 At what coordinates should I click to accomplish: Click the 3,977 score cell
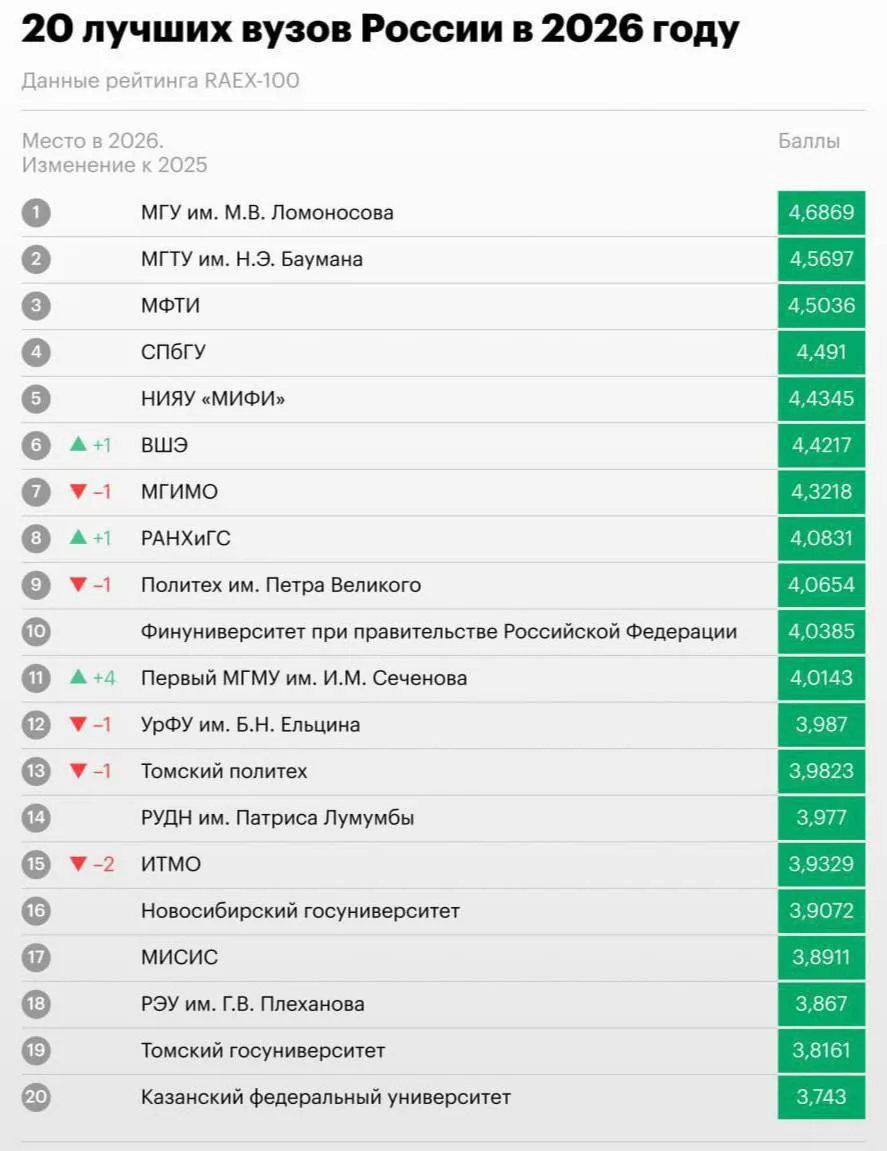tap(821, 817)
